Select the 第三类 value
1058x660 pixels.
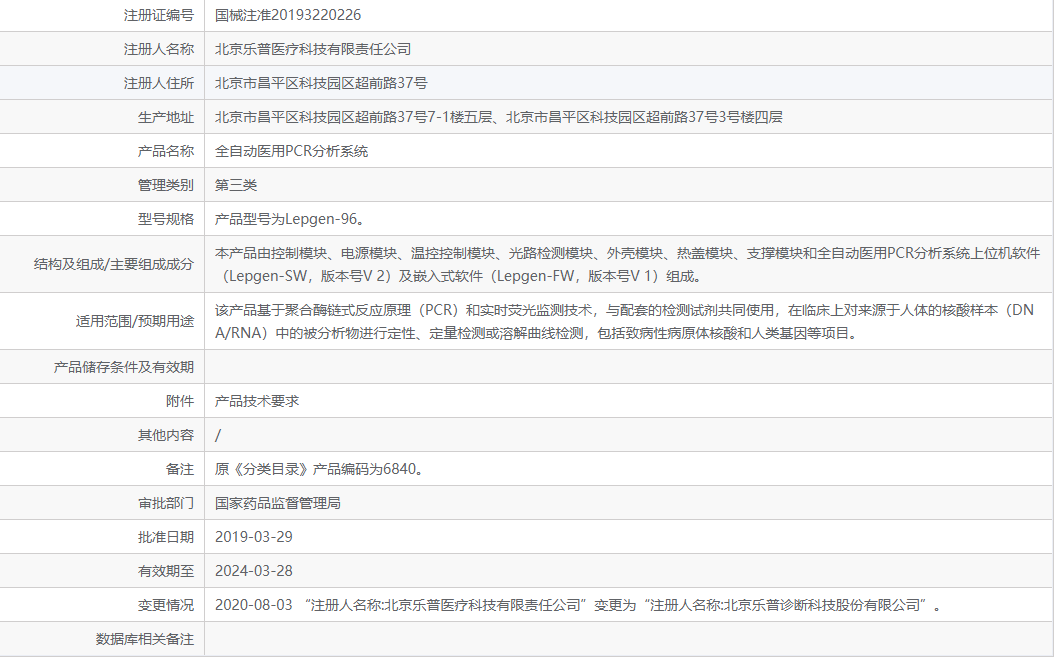[236, 185]
